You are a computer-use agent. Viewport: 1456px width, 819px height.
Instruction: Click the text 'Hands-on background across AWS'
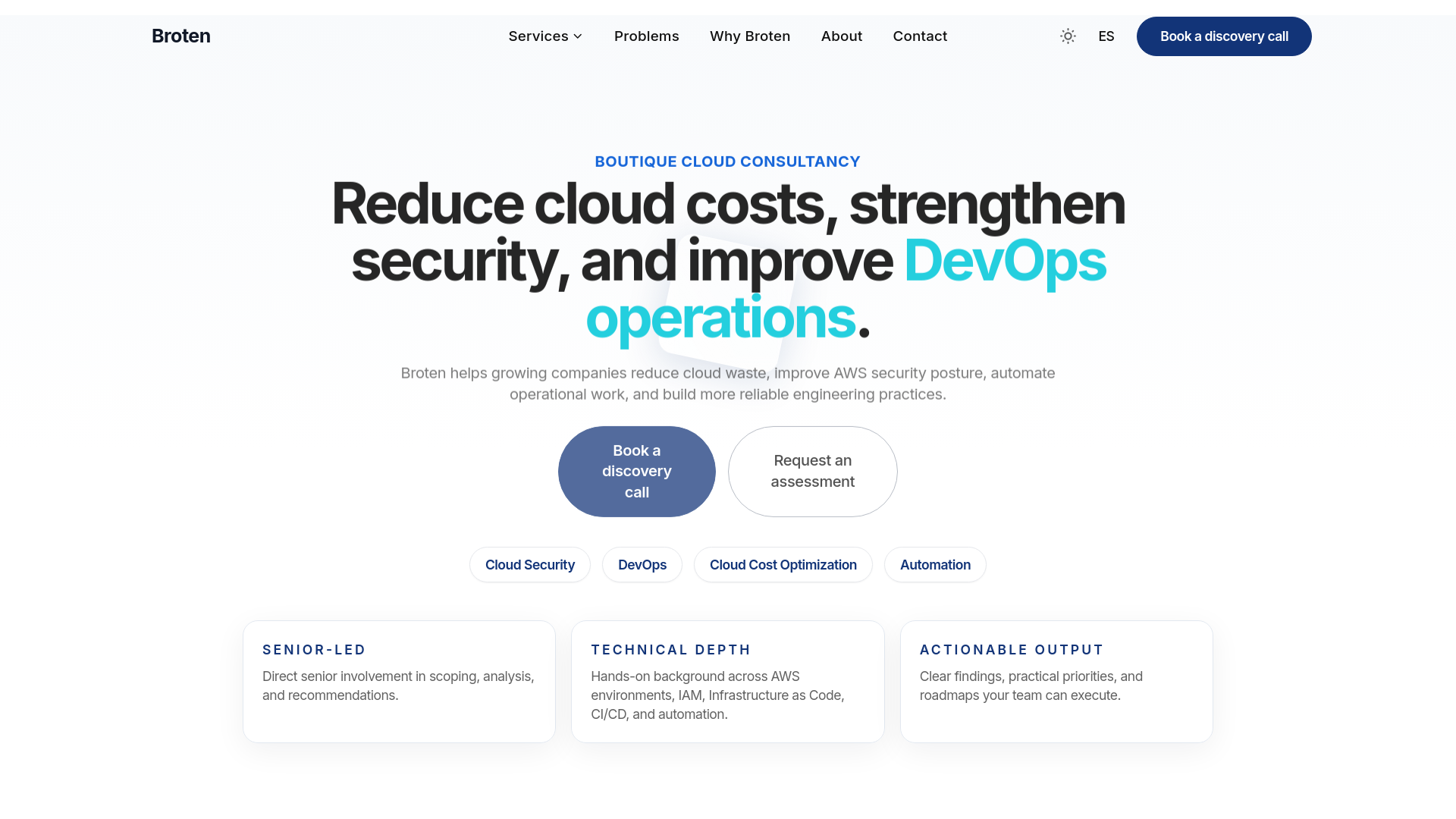click(x=695, y=676)
